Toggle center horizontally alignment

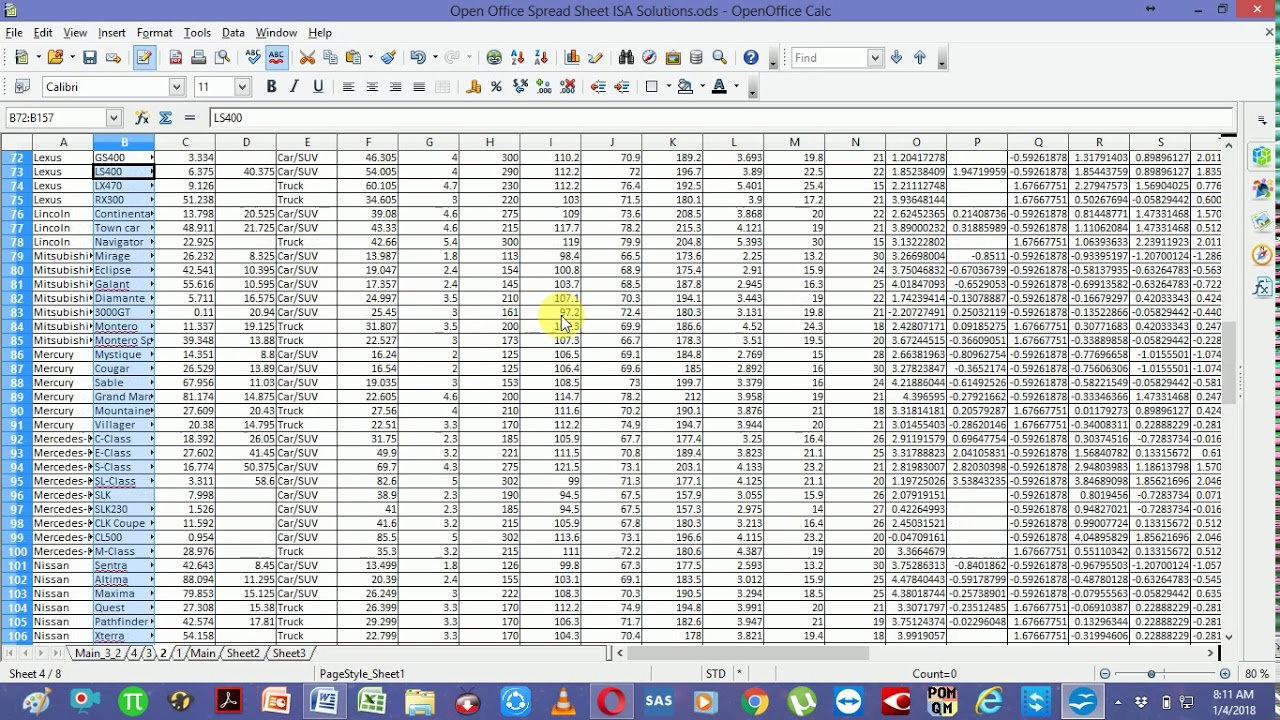[372, 87]
